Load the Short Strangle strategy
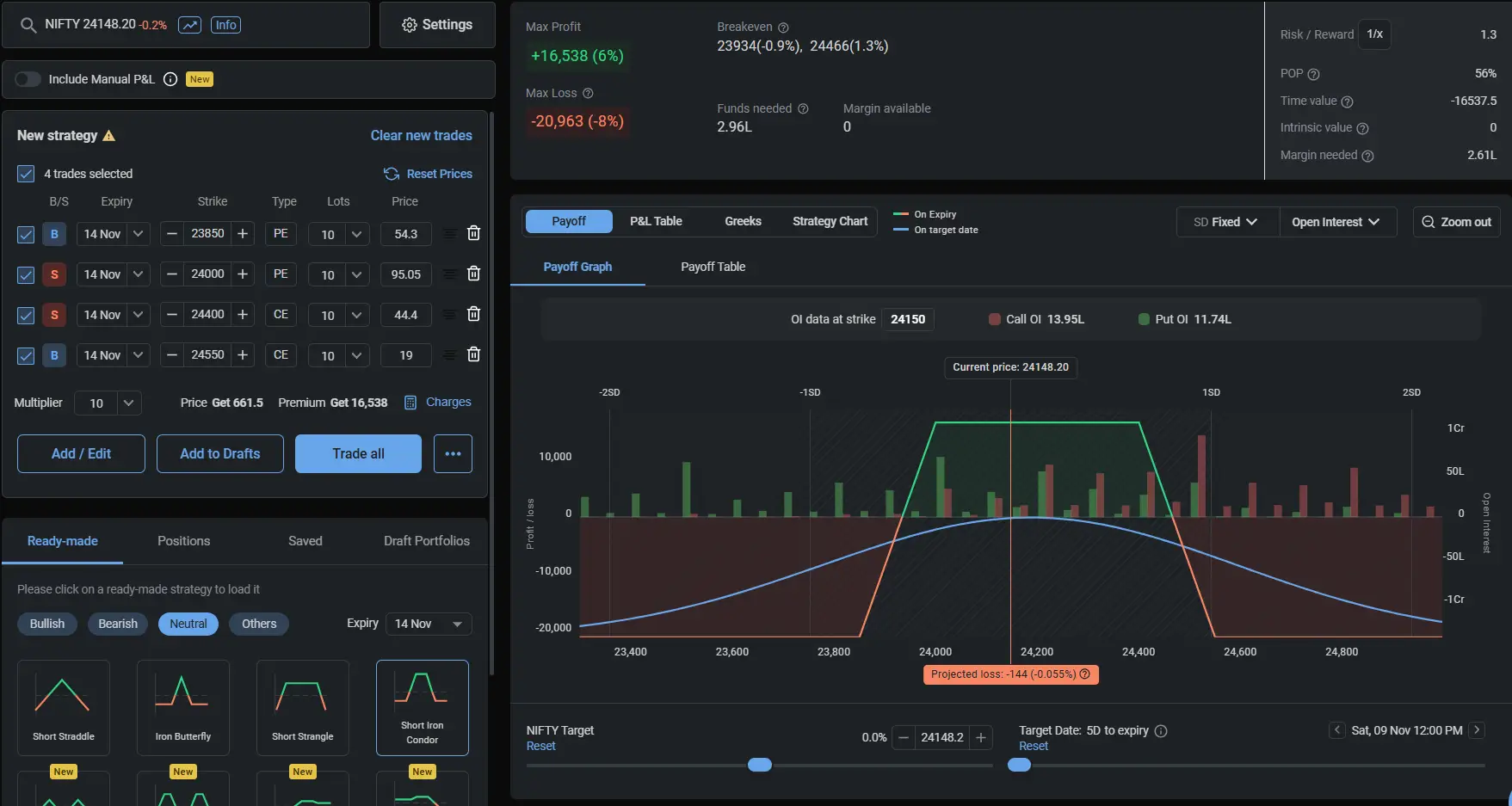1512x806 pixels. click(303, 707)
